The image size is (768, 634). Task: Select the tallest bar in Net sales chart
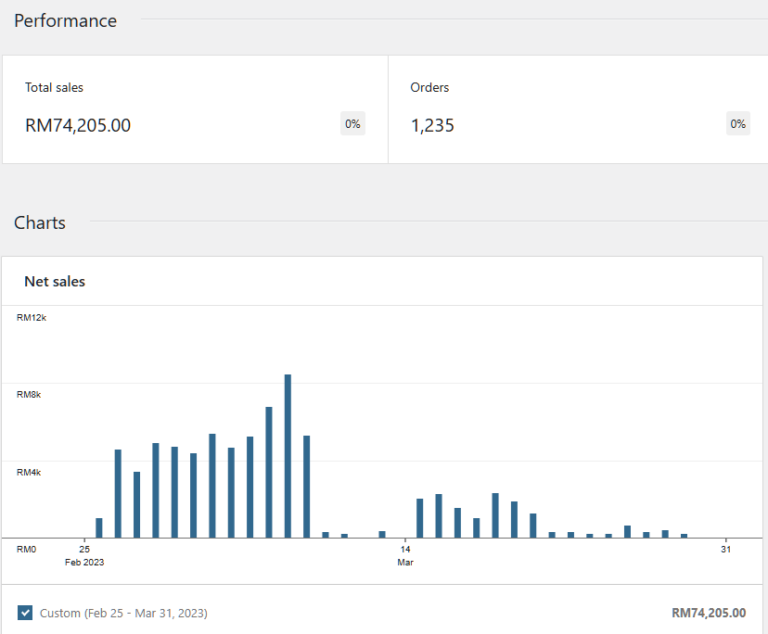click(x=288, y=455)
